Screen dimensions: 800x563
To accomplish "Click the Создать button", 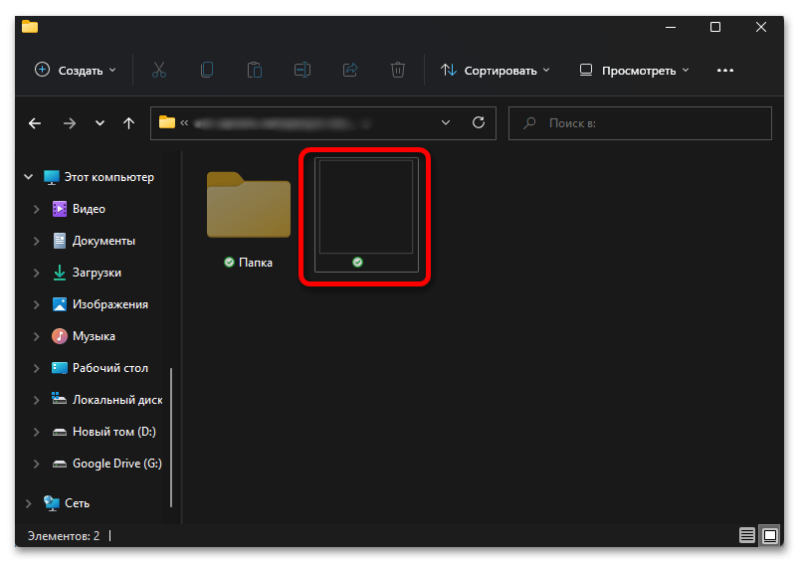I will (76, 70).
